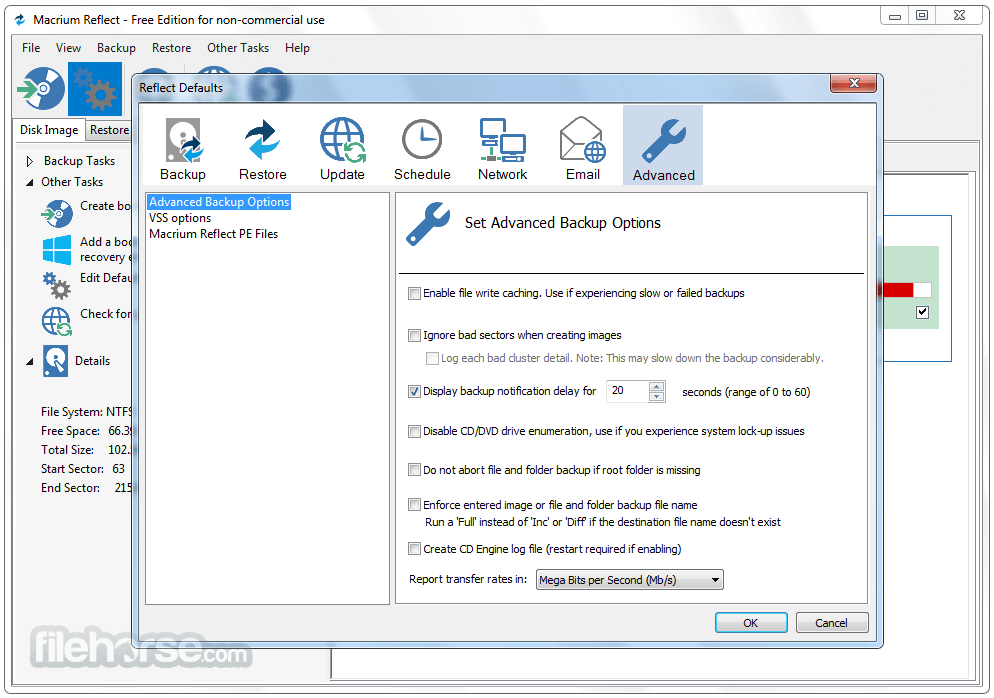Image resolution: width=994 pixels, height=698 pixels.
Task: Select Macrium Reflect PE Files item
Action: point(214,234)
